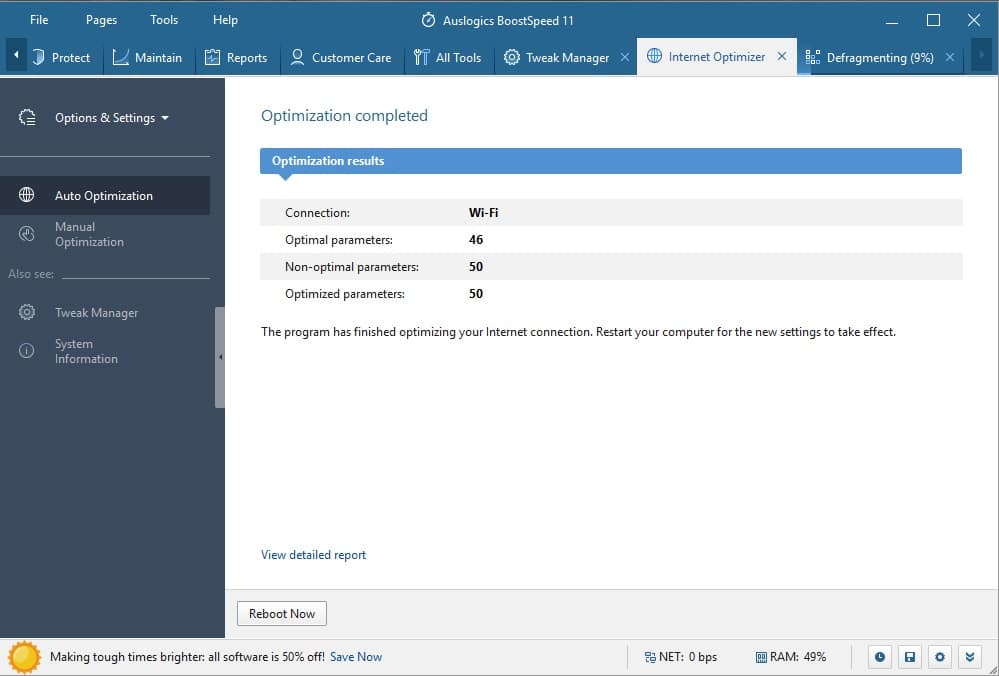
Task: Click the Tweak Manager tab gear icon
Action: [x=512, y=57]
